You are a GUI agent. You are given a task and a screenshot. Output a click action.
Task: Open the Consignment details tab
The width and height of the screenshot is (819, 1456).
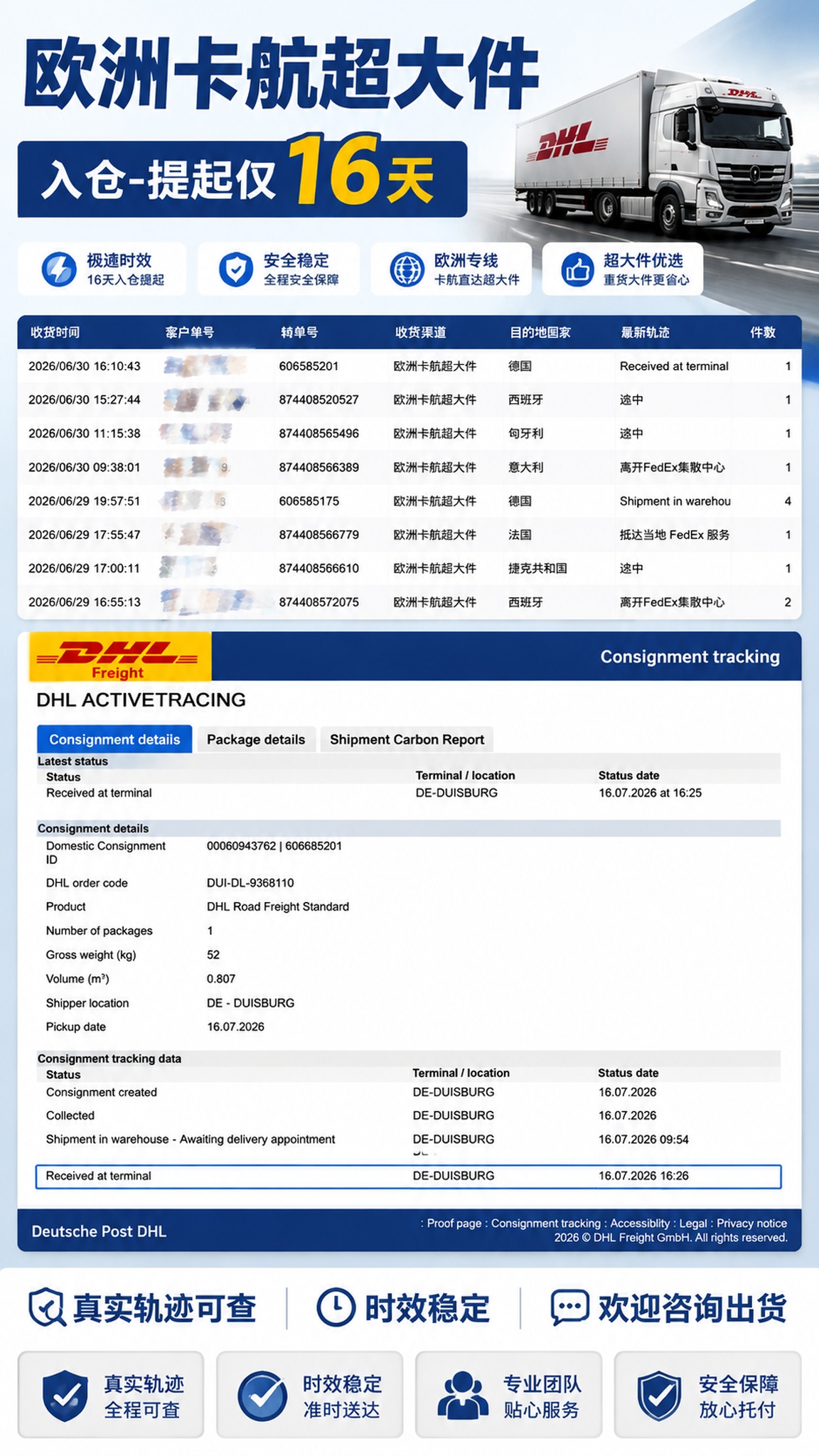[x=114, y=739]
